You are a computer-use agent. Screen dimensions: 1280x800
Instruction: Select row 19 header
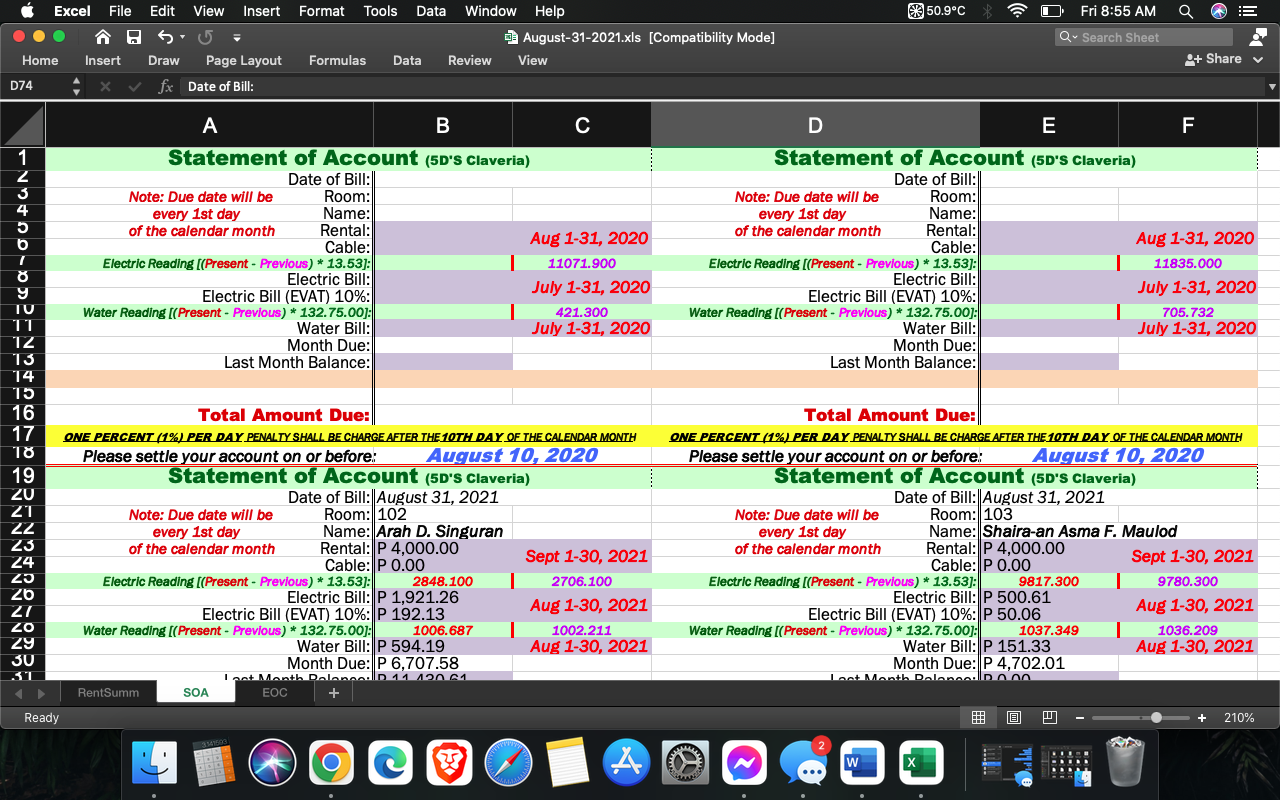23,475
